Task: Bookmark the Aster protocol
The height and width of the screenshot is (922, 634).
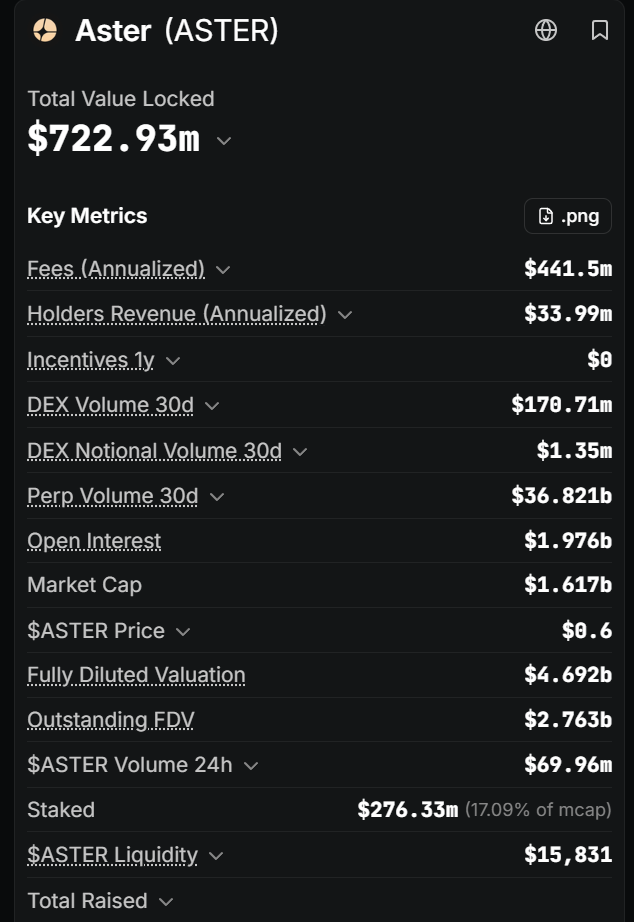Action: pyautogui.click(x=599, y=30)
